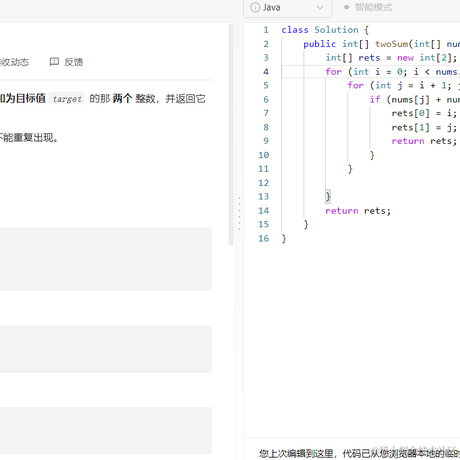Screen dimensions: 460x460
Task: Toggle the 智能模式 smart mode indicator
Action: (368, 7)
